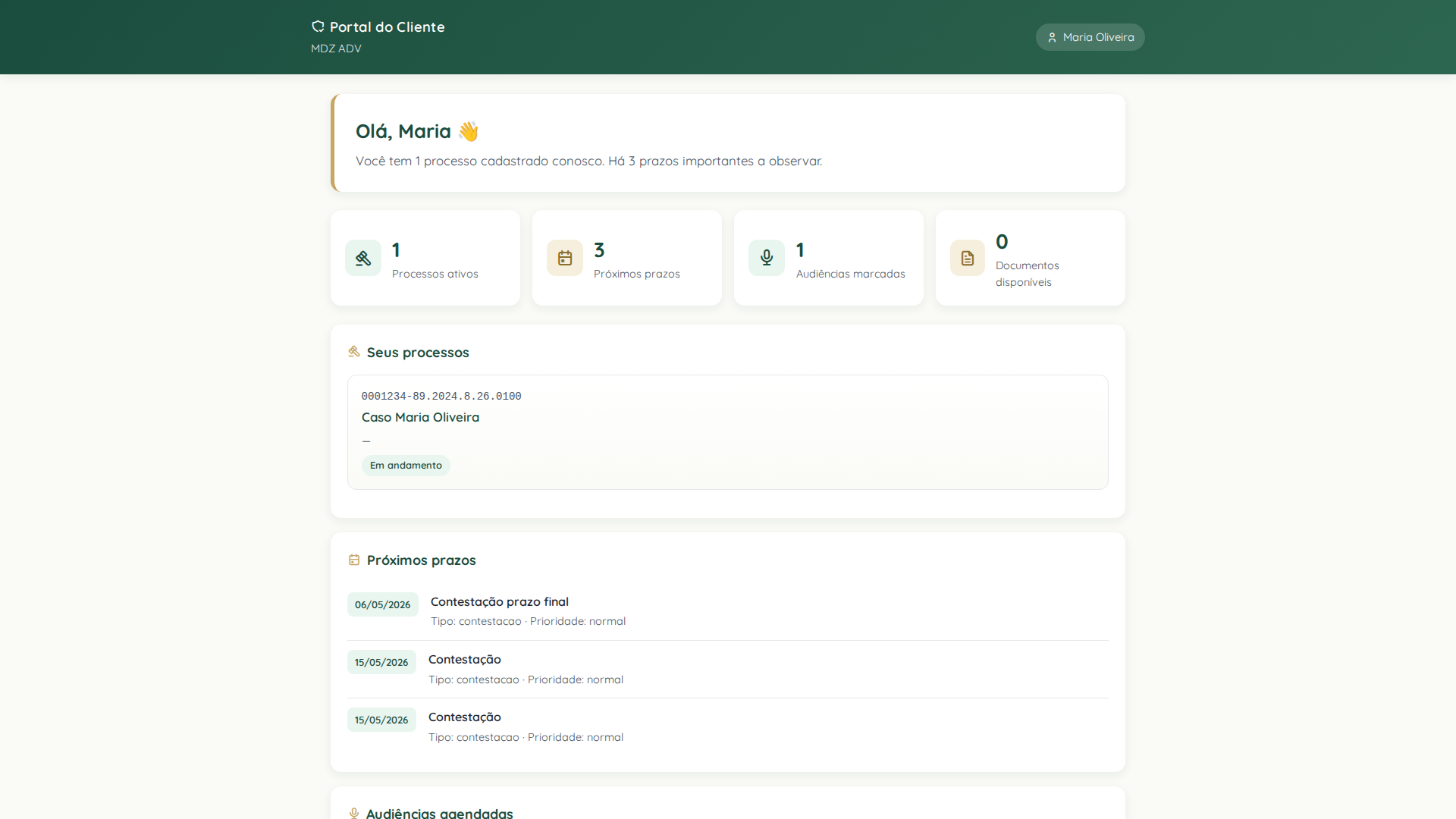Viewport: 1456px width, 819px height.
Task: Click the MDZ ADV subtitle
Action: 336,49
